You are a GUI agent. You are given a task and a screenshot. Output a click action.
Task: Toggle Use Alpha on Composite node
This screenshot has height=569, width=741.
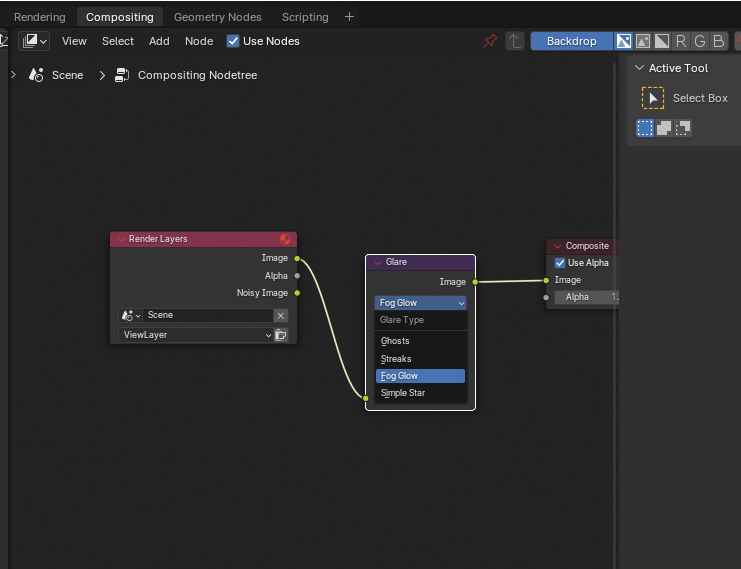560,263
